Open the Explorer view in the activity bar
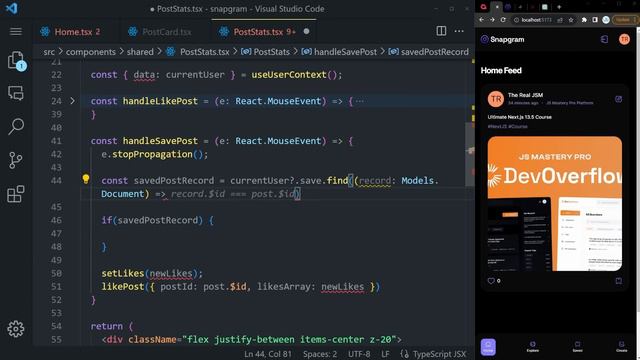 pos(16,61)
